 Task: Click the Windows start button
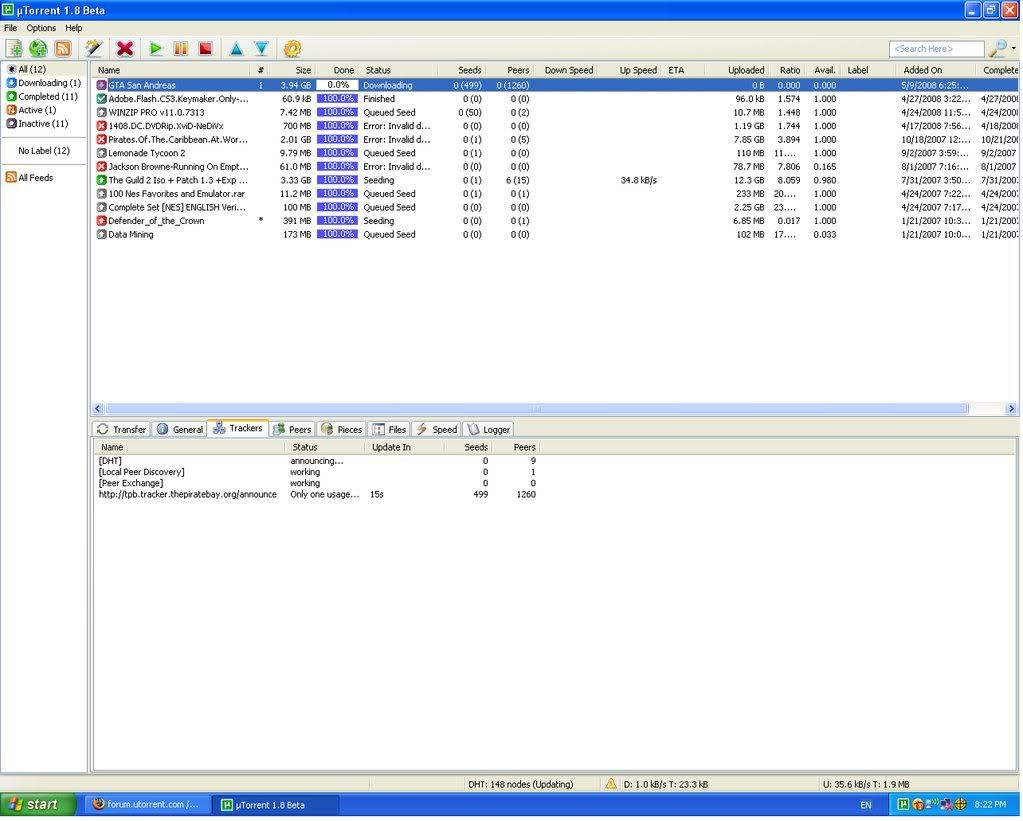(38, 805)
